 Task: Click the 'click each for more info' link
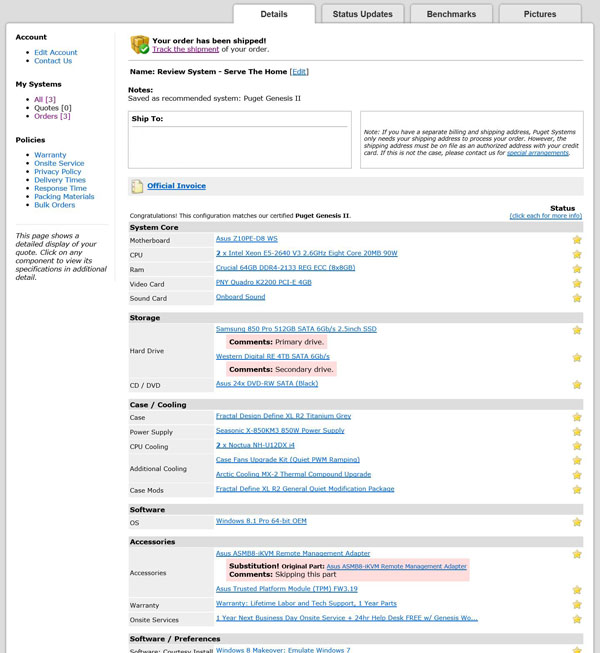point(545,216)
